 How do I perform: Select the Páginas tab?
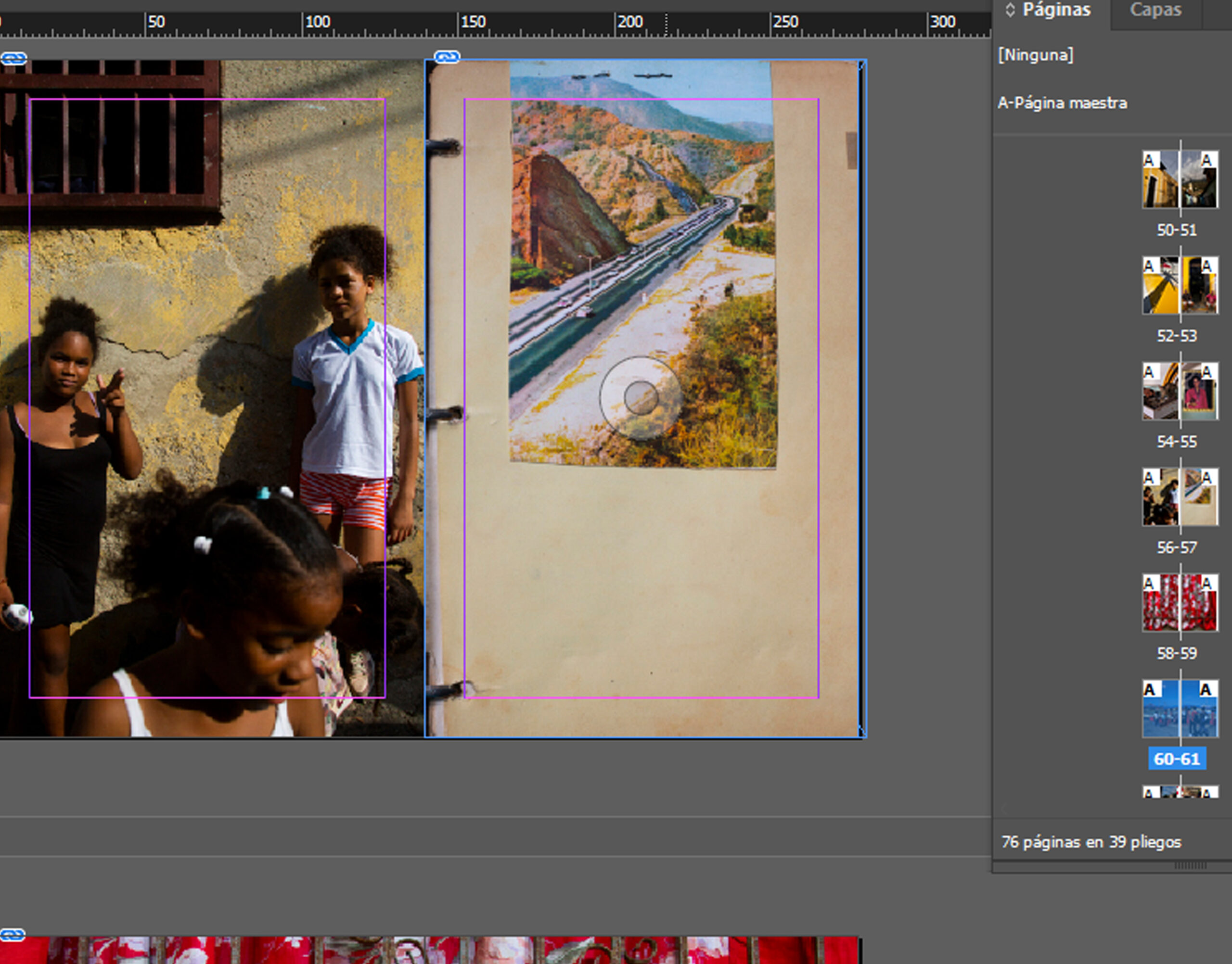[1056, 10]
